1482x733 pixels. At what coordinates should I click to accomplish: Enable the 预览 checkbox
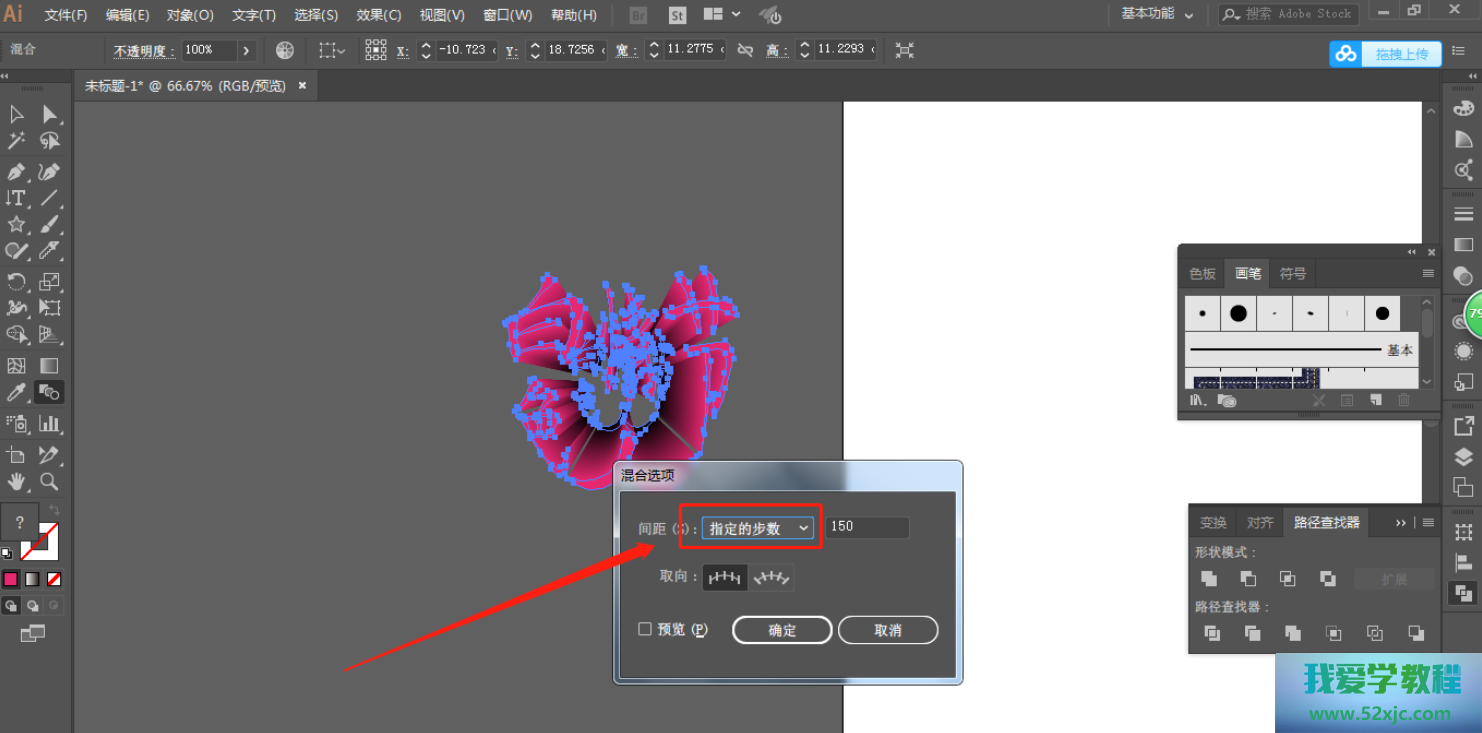pos(645,629)
